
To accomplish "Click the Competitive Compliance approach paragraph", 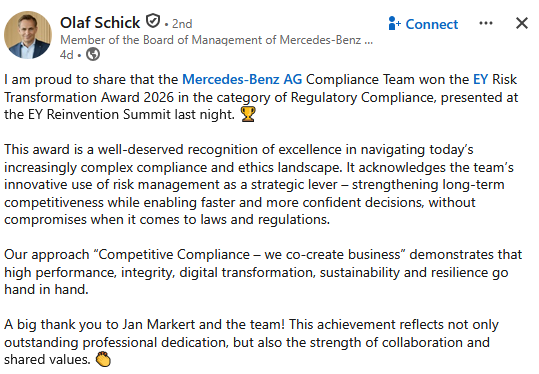I will [x=263, y=272].
